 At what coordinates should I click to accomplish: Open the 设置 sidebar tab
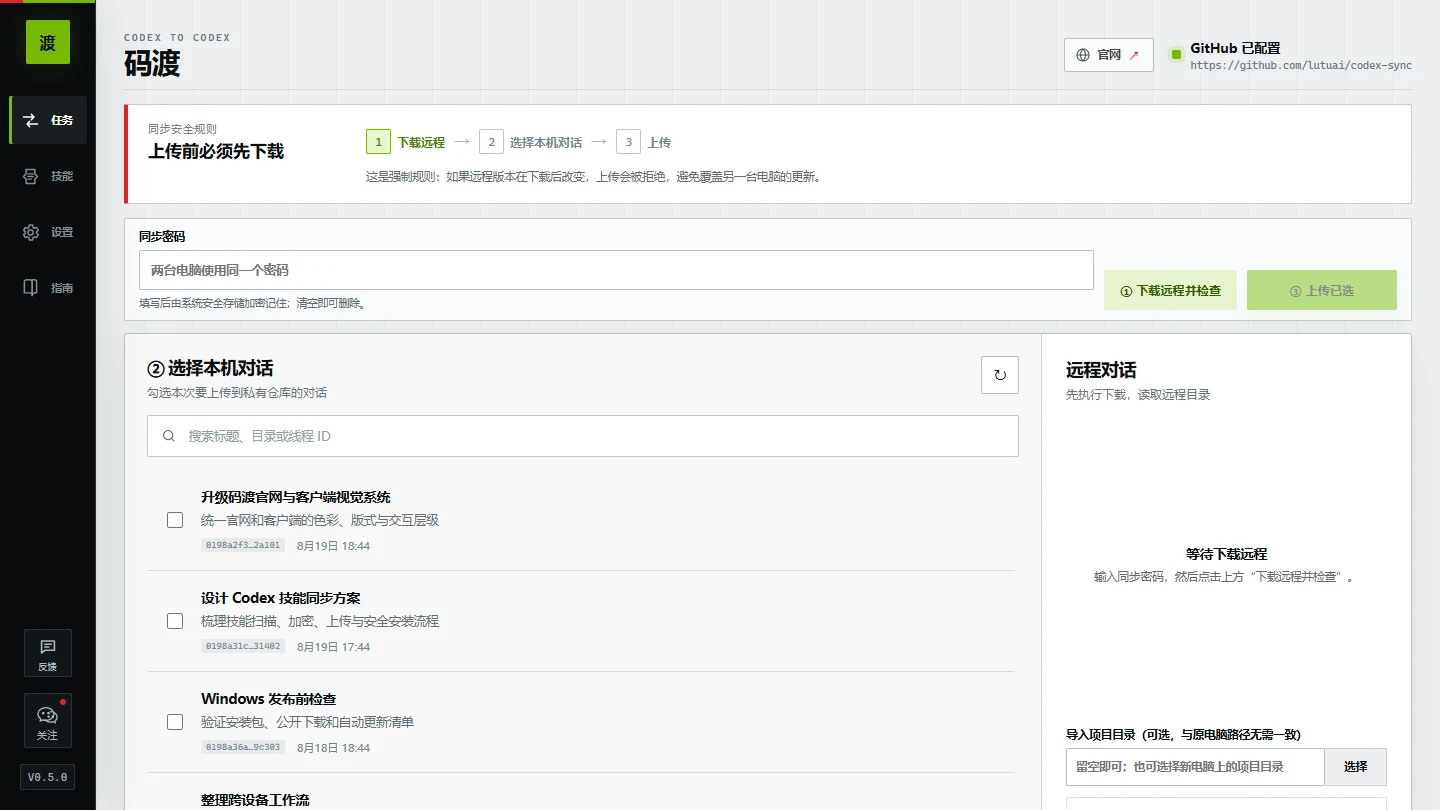48,232
